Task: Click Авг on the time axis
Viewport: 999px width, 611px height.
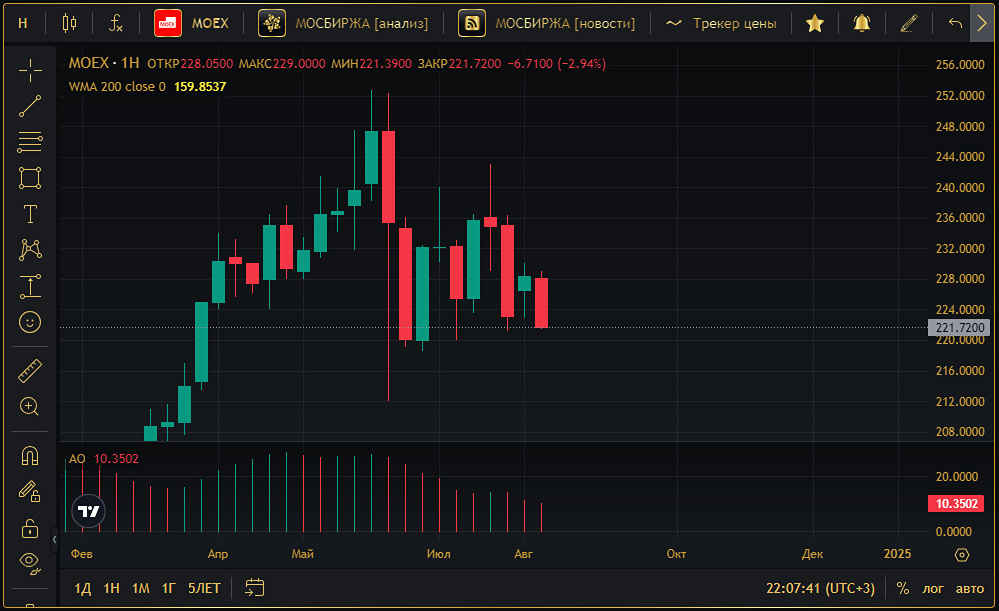Action: (523, 554)
